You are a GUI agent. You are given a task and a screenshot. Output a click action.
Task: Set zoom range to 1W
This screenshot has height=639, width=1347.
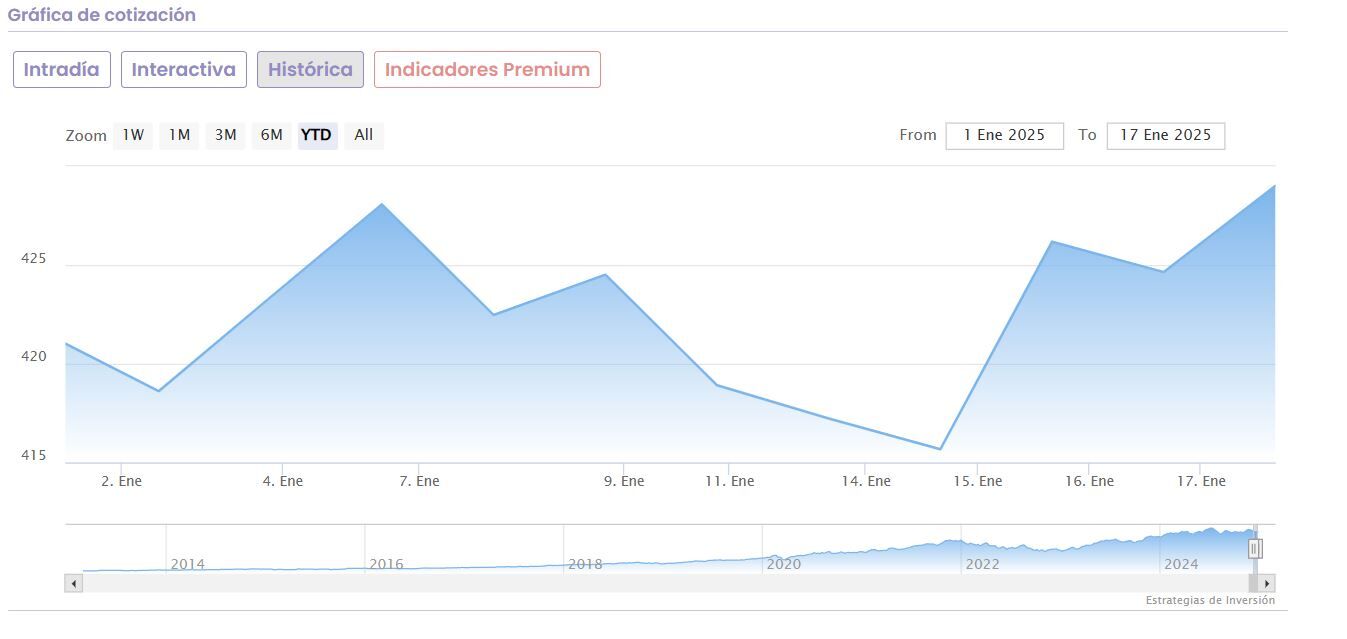point(133,135)
